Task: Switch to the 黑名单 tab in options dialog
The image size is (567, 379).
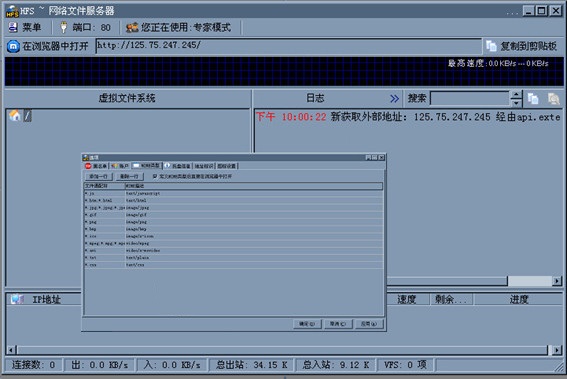Action: (x=96, y=166)
